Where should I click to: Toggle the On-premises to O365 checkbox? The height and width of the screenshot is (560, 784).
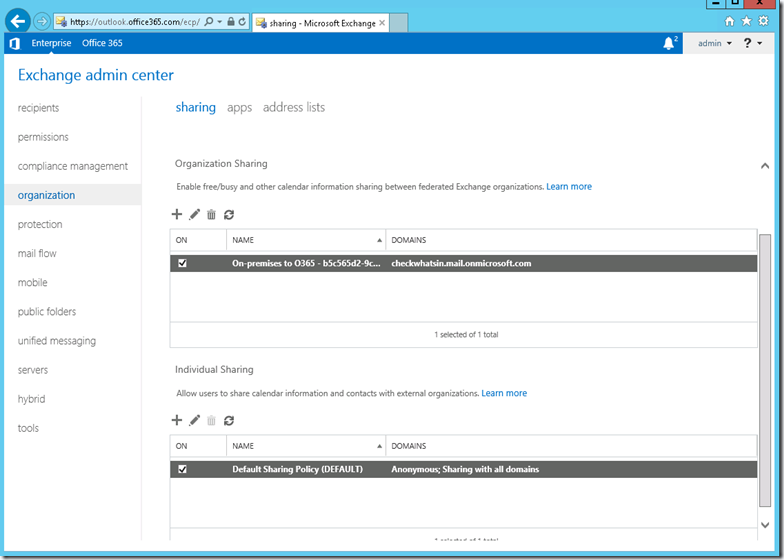[x=182, y=263]
